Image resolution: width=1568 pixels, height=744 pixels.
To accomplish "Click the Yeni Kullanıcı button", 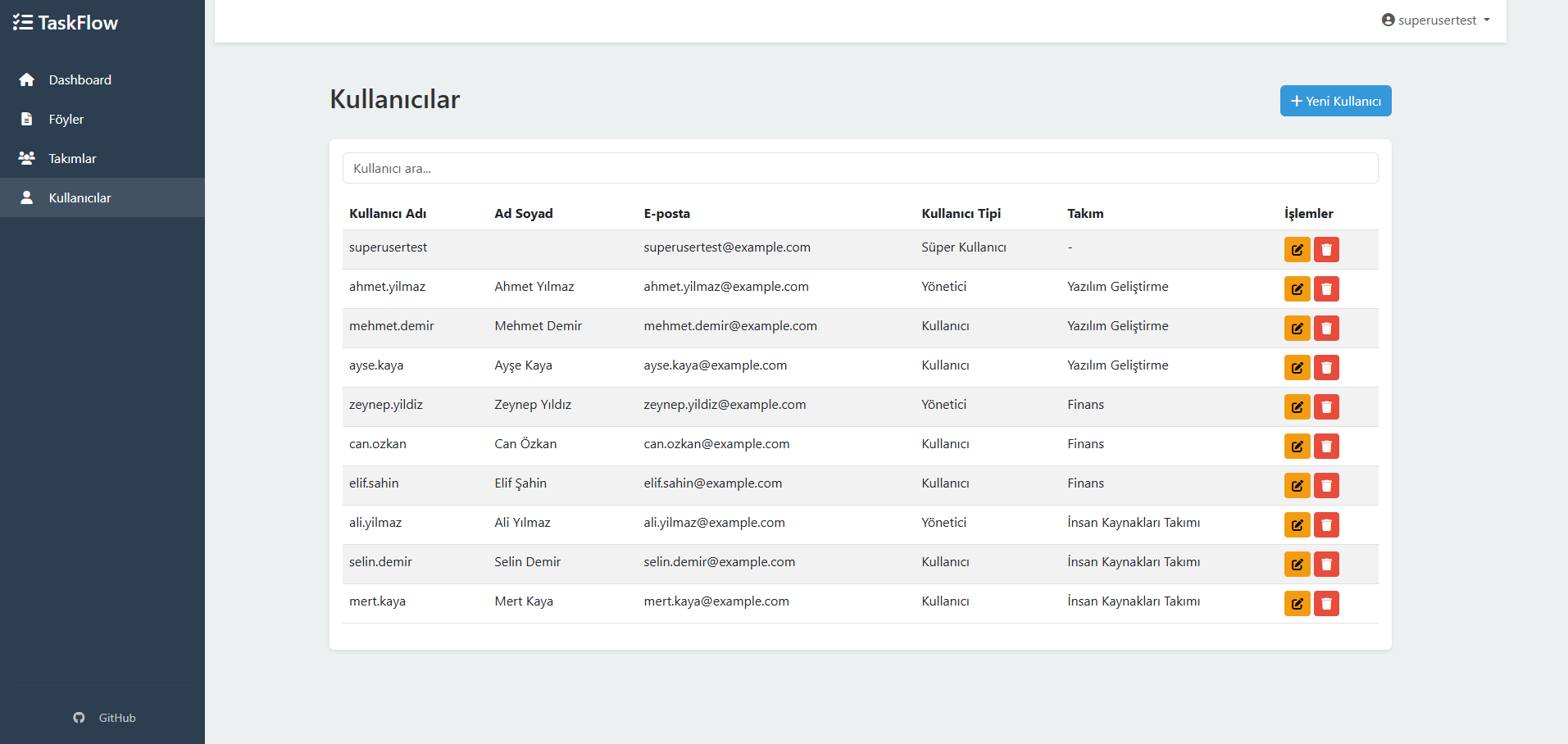I will click(x=1335, y=101).
